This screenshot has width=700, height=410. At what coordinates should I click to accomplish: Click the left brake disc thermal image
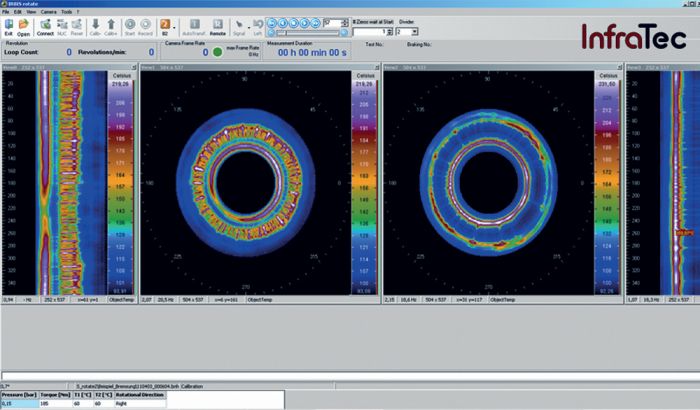pos(246,183)
